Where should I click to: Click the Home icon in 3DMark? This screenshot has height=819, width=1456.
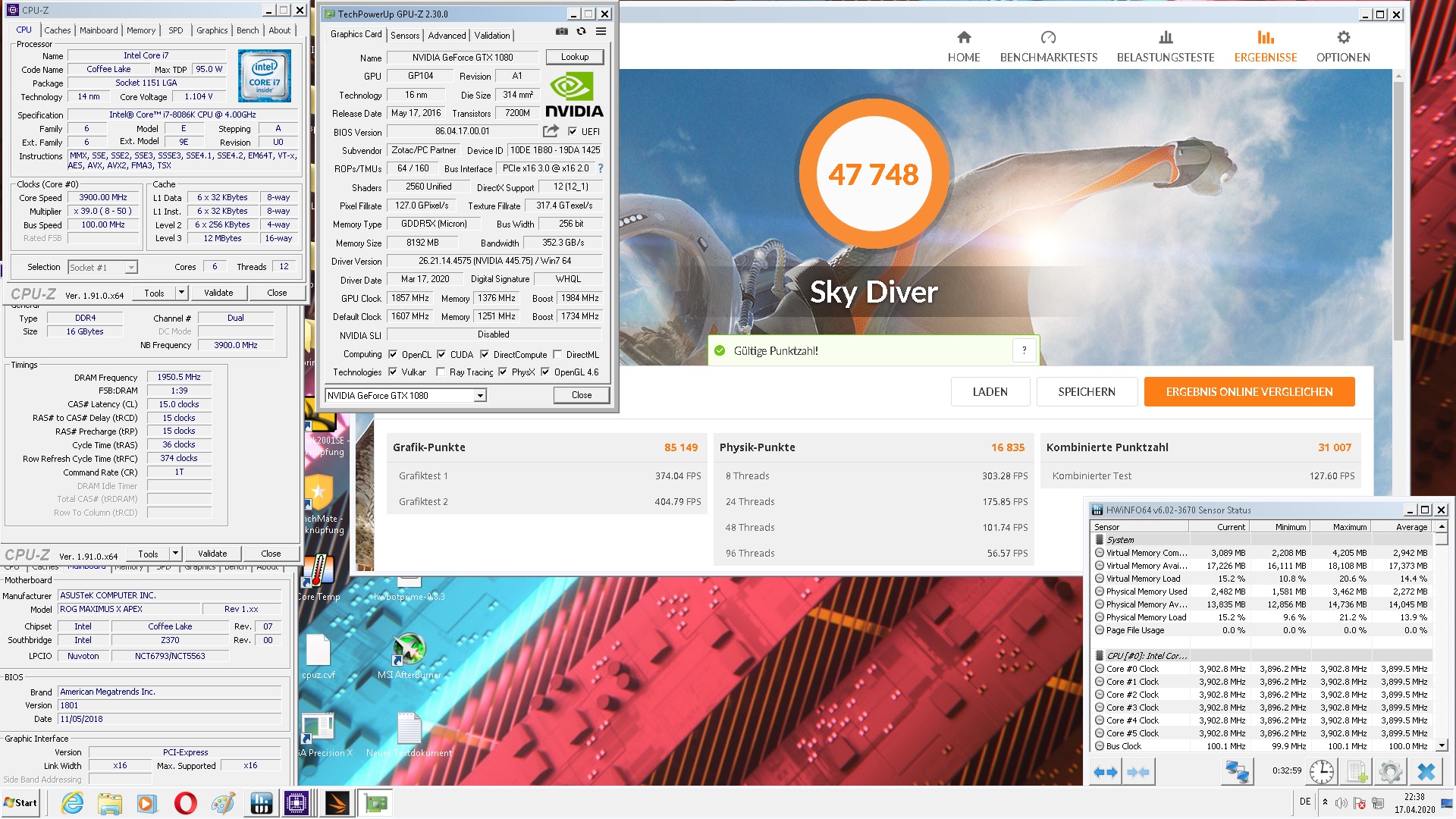[964, 37]
